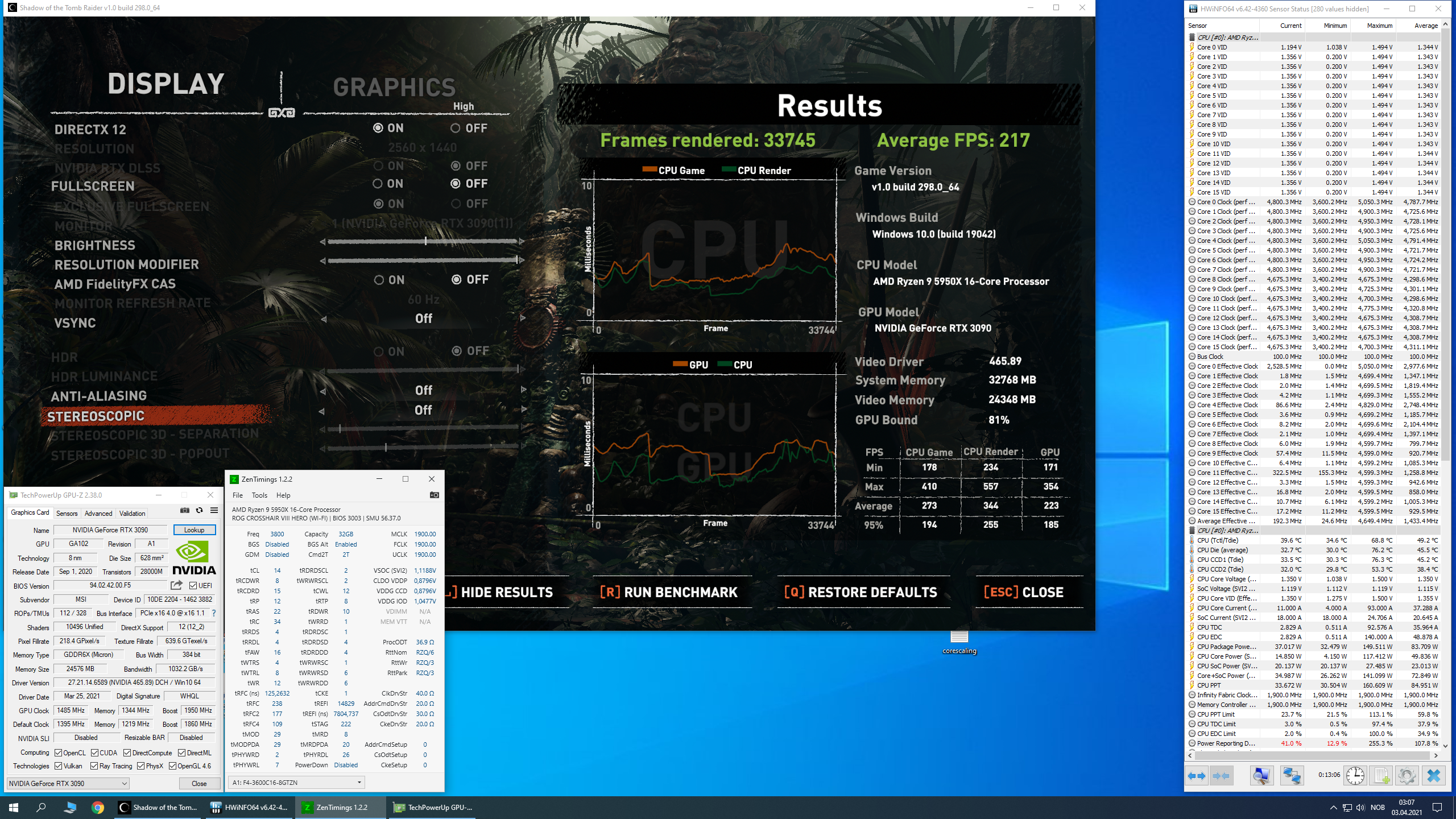Click the volume speaker icon in system tray
Image resolution: width=1456 pixels, height=819 pixels.
[1360, 808]
